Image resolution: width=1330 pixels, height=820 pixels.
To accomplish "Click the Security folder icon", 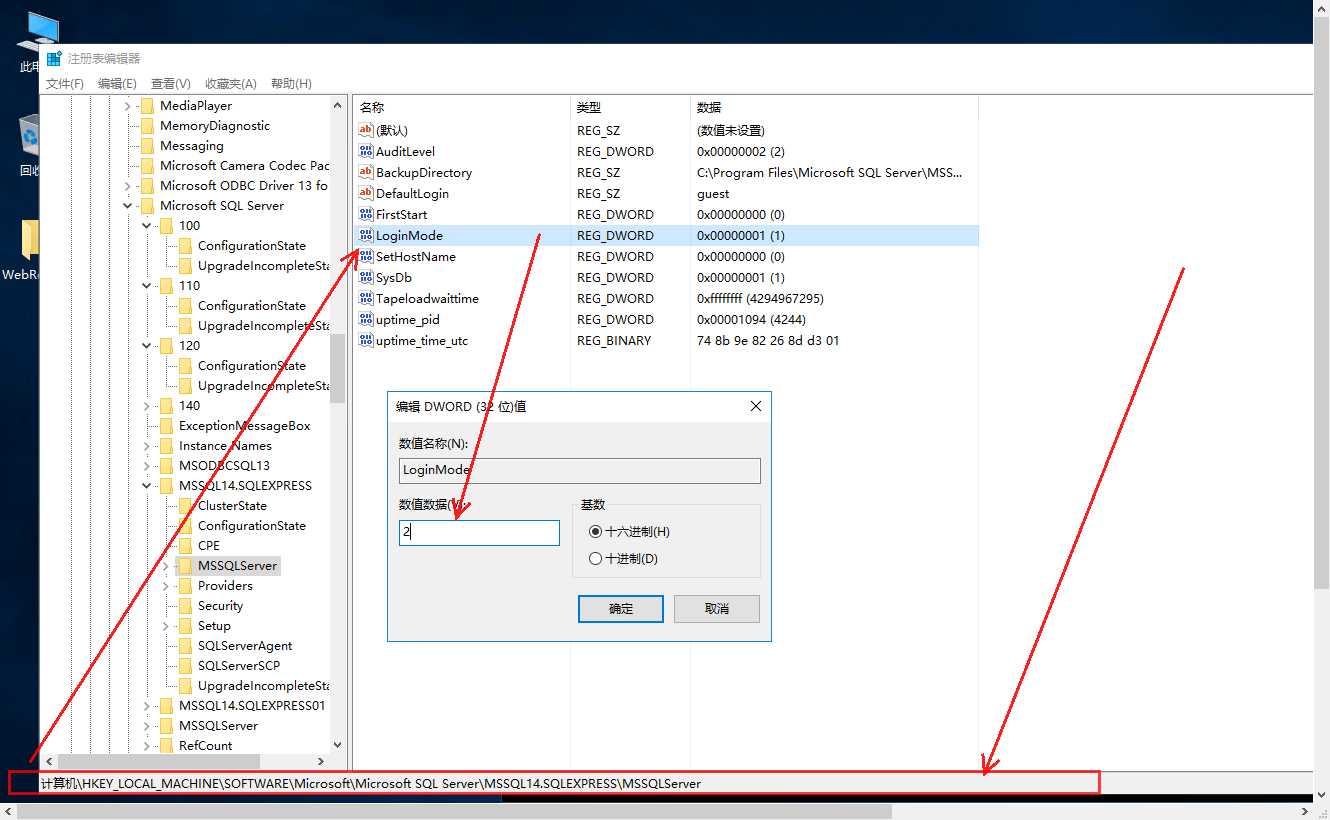I will [x=185, y=605].
